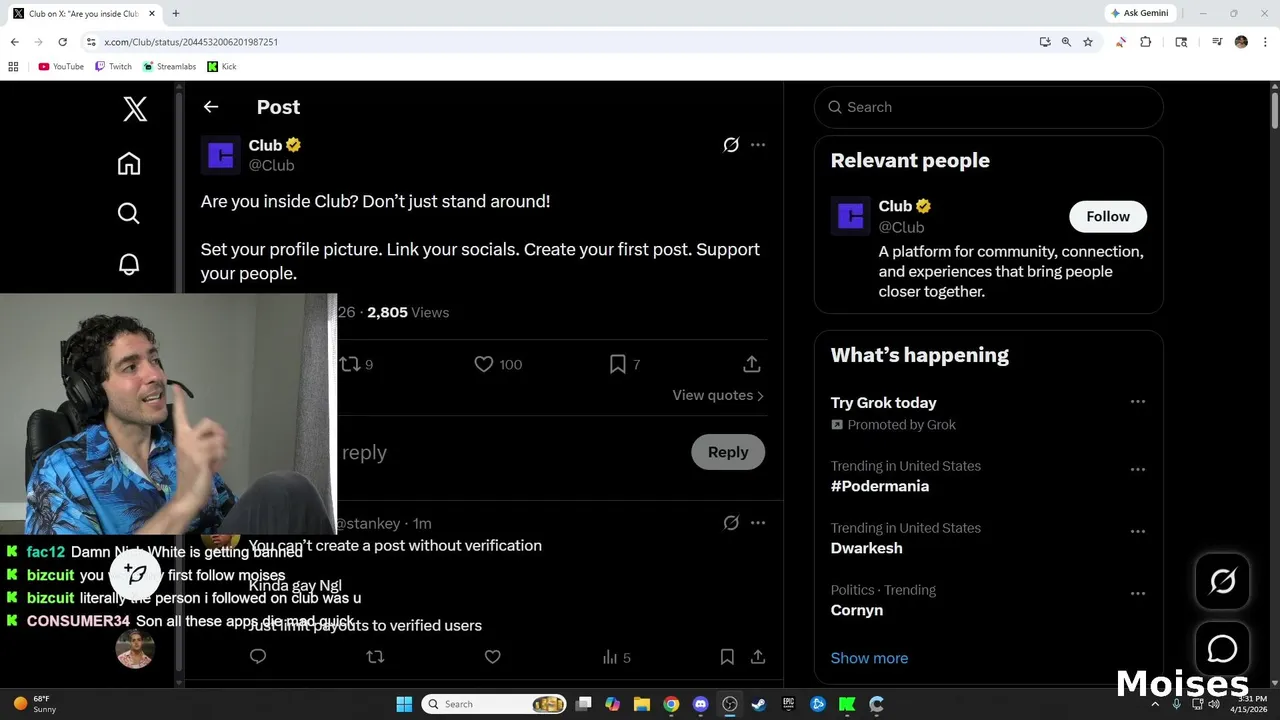Image resolution: width=1280 pixels, height=720 pixels.
Task: Open Club profile name in Relevant people
Action: pos(895,206)
